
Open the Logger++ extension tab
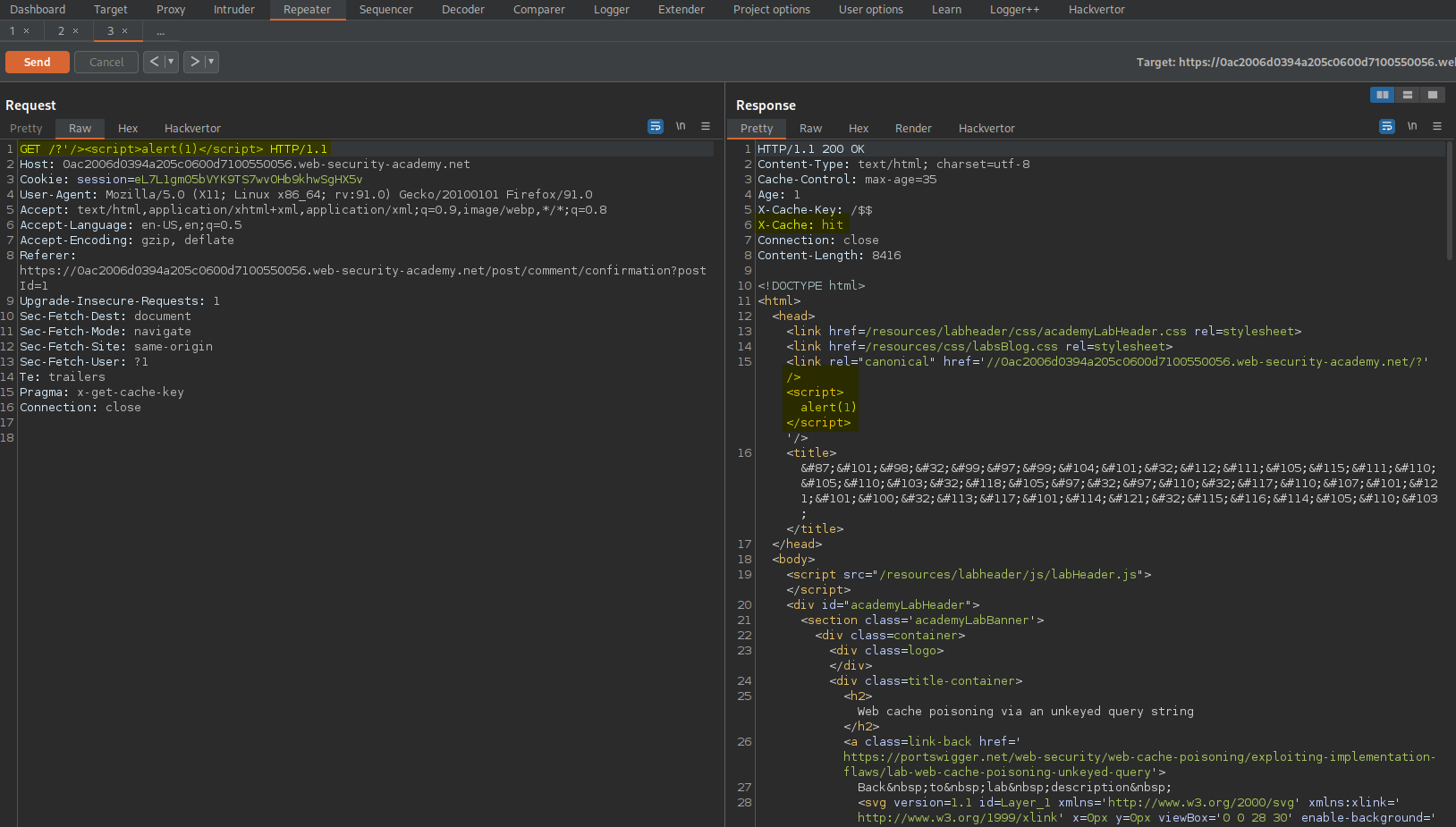coord(1015,10)
